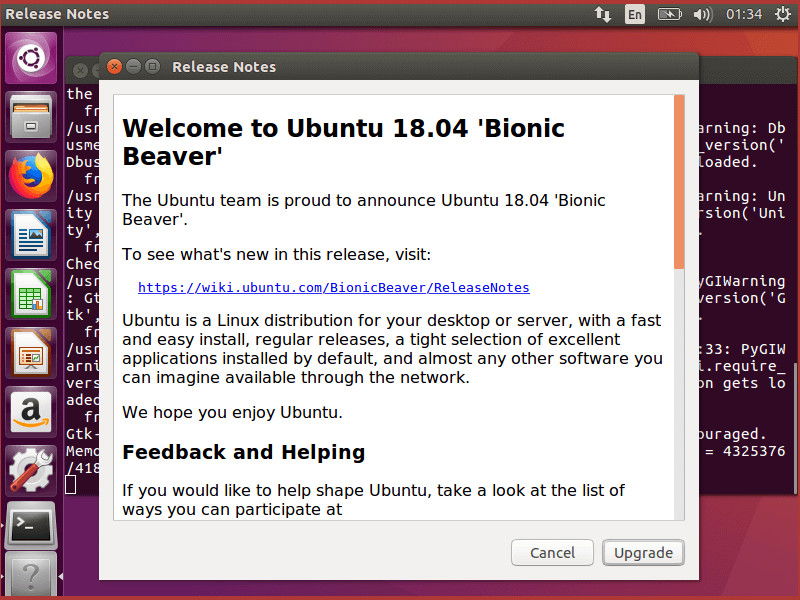
Task: Click the 'Welcome to Ubuntu 18.04' heading
Action: click(343, 142)
